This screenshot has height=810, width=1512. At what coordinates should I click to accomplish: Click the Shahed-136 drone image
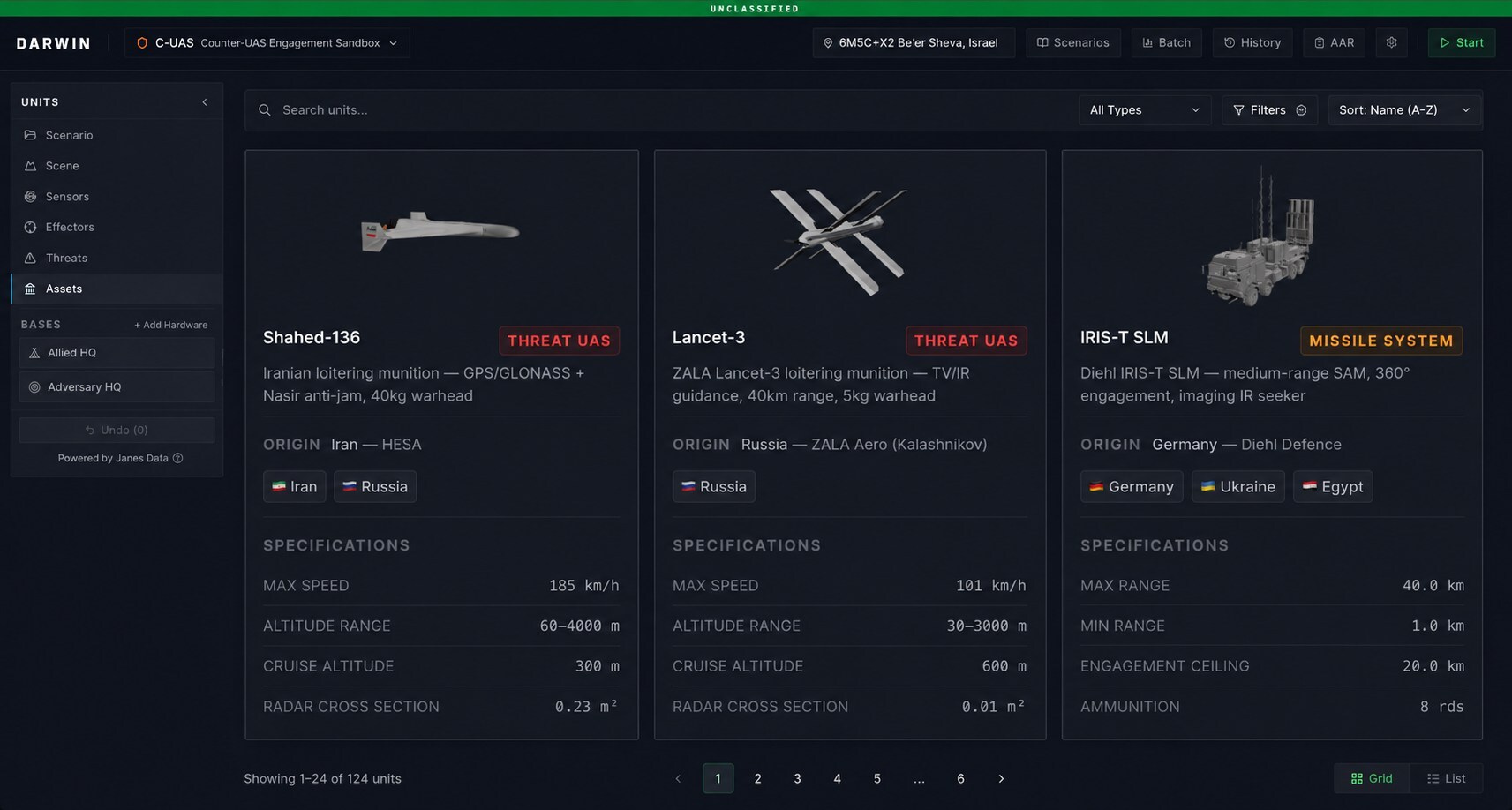point(440,232)
